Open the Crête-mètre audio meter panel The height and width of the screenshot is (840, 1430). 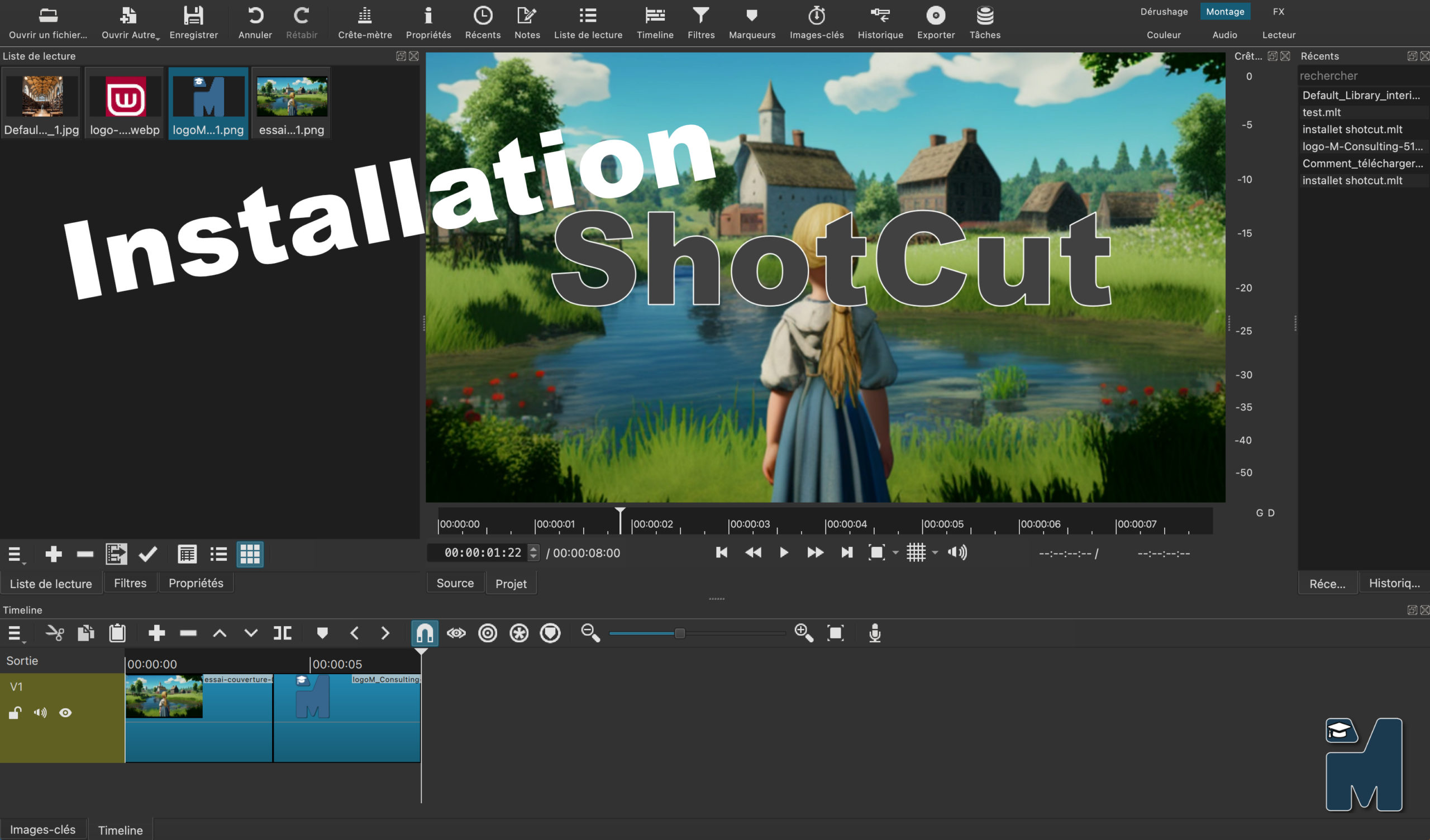click(365, 23)
